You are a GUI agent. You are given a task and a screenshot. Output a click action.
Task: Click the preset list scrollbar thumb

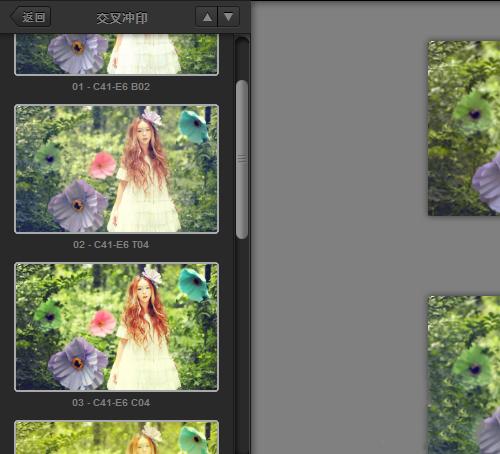tap(242, 159)
